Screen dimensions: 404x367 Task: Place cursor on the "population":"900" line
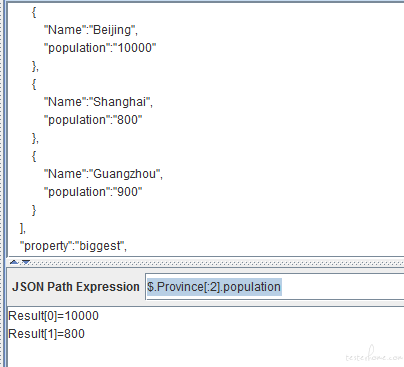click(x=93, y=192)
